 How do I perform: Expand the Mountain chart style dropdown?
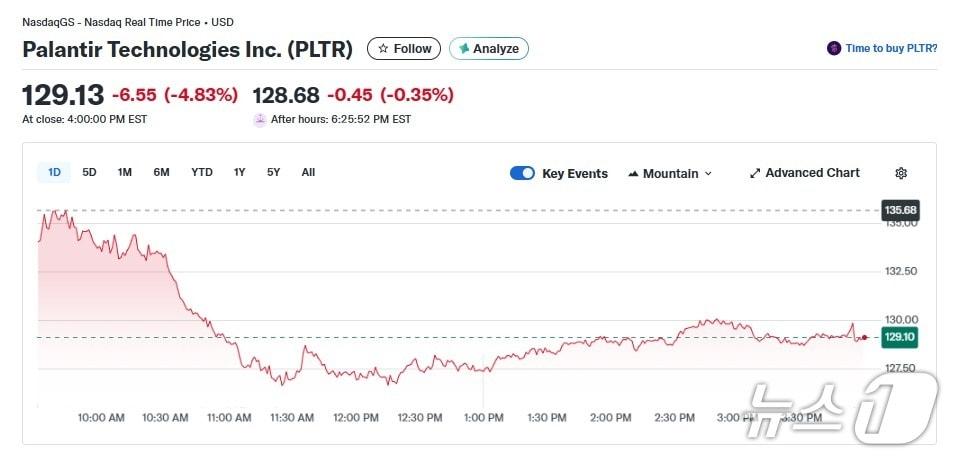coord(708,173)
